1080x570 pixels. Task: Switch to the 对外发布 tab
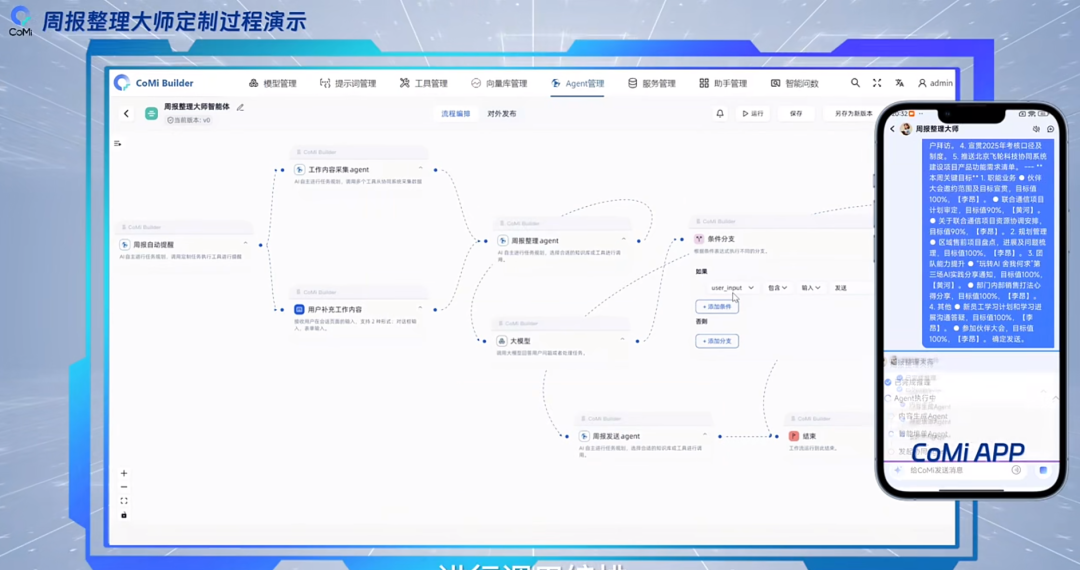[502, 114]
